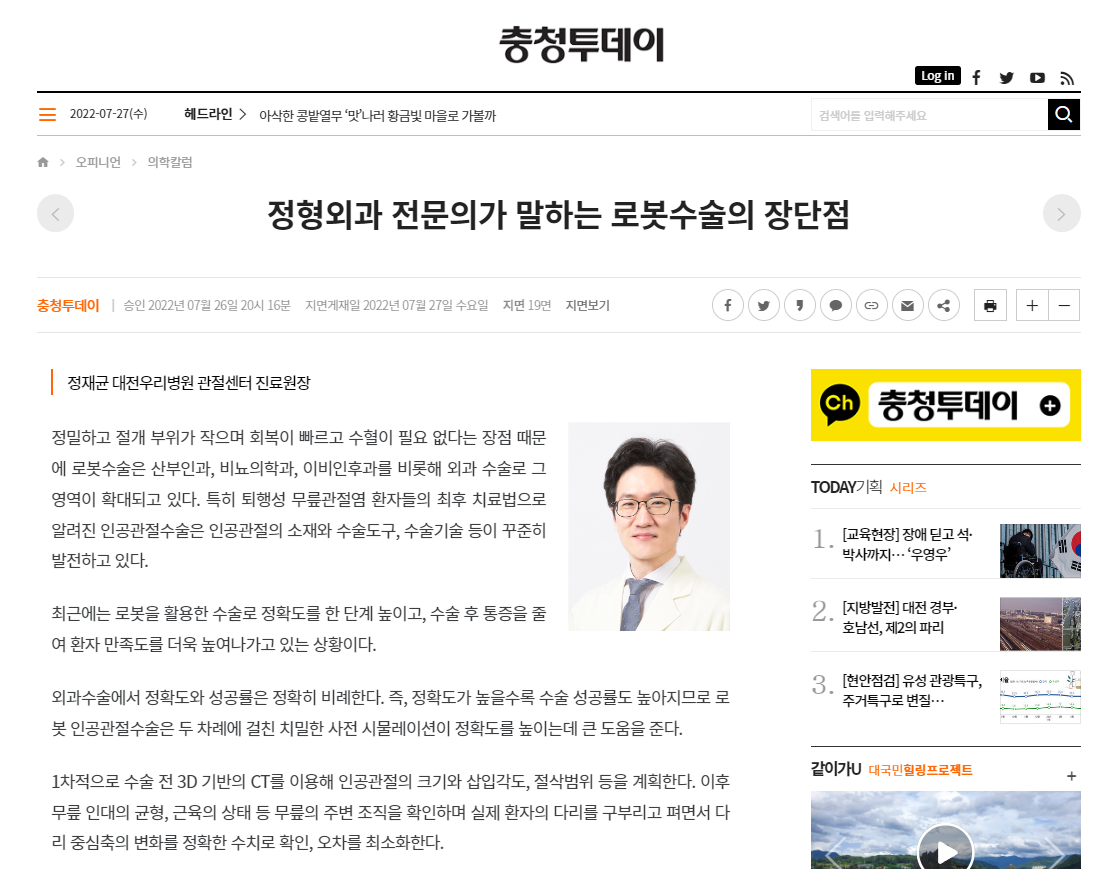Open the 오피니언 breadcrumb
This screenshot has height=869, width=1110.
pyautogui.click(x=98, y=163)
